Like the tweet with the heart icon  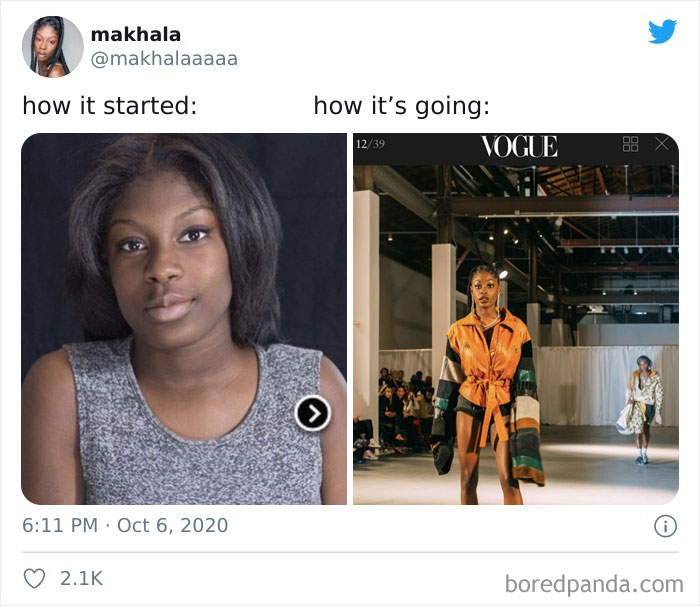coord(34,579)
